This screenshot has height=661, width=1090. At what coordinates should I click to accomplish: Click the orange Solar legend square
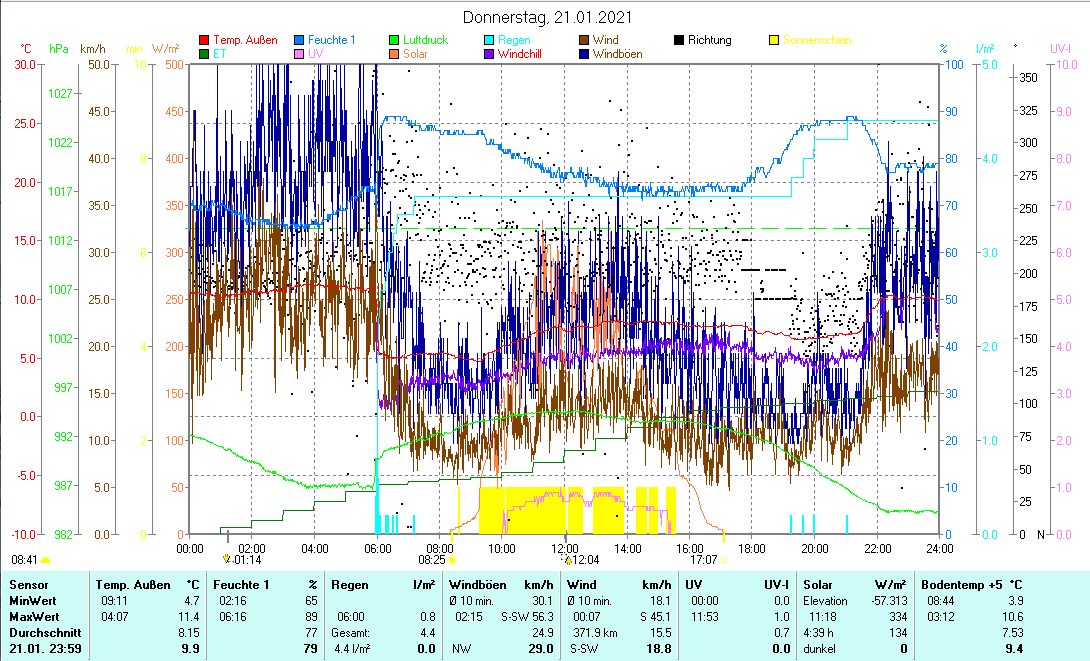coord(395,54)
